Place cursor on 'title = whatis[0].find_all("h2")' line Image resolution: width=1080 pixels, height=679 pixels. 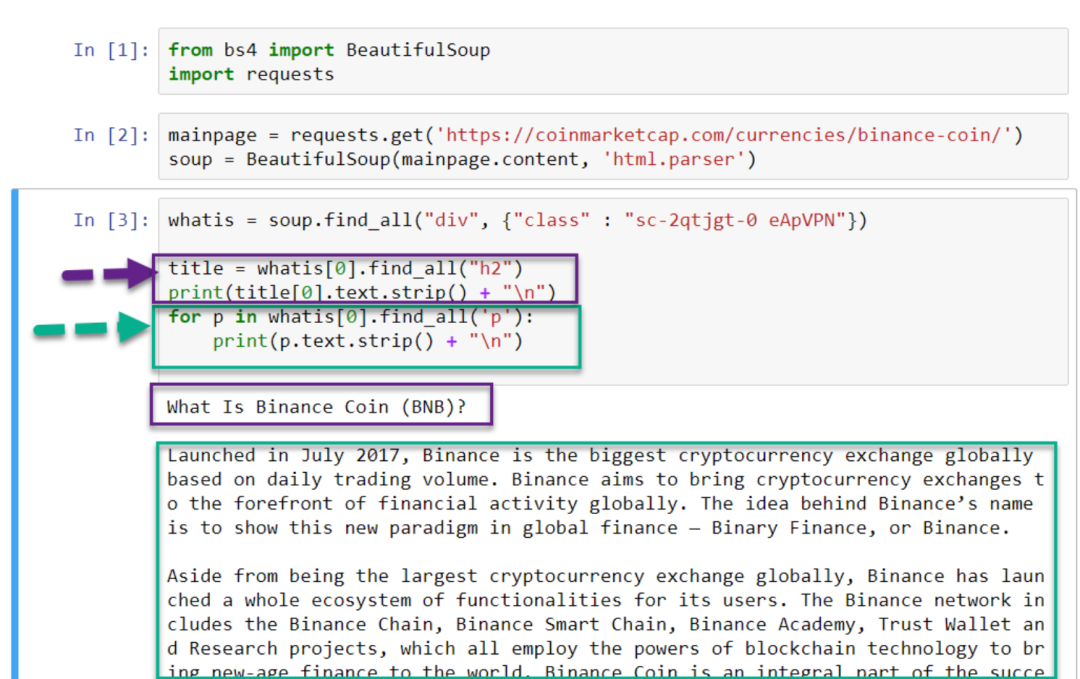346,269
